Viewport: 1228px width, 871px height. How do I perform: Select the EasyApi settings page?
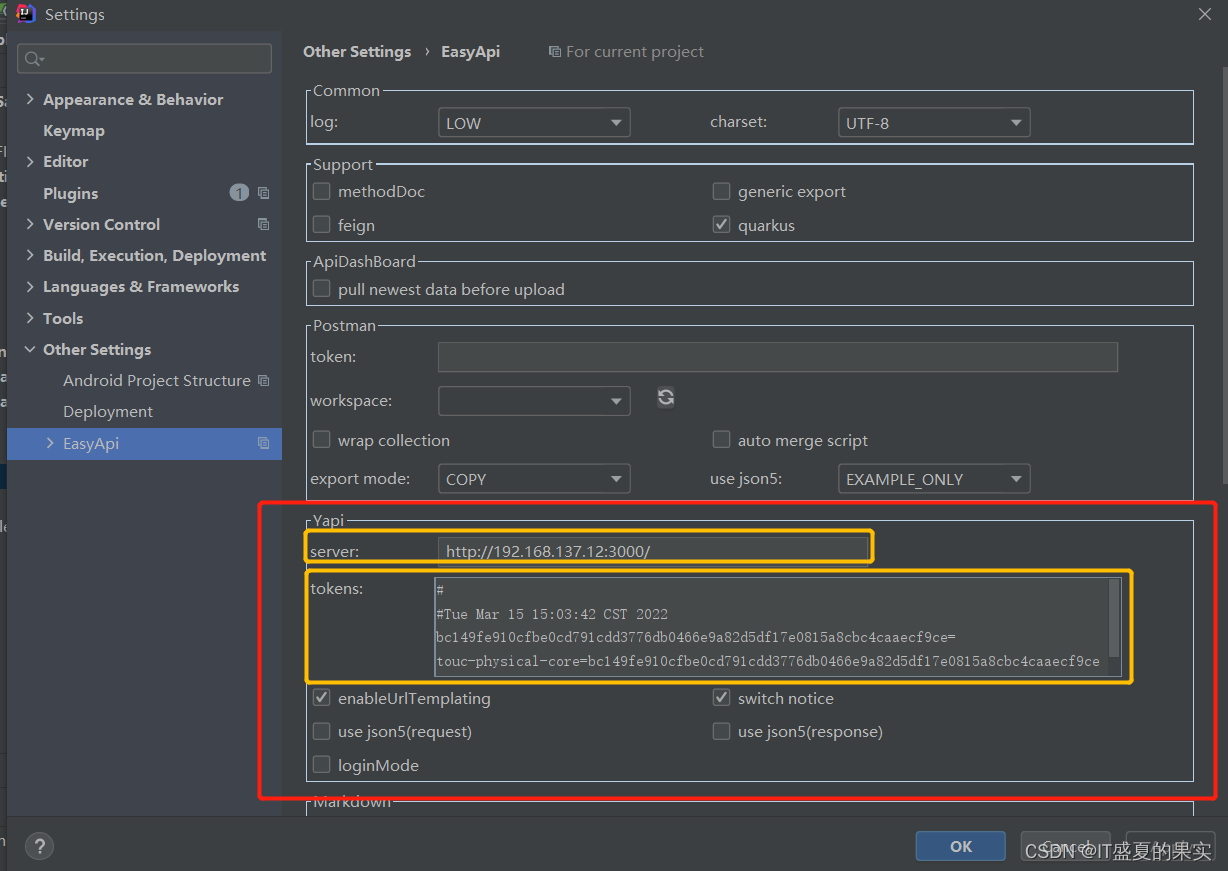[144, 443]
